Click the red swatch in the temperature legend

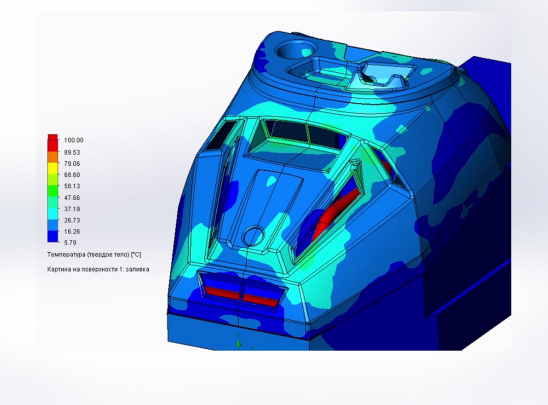point(53,143)
